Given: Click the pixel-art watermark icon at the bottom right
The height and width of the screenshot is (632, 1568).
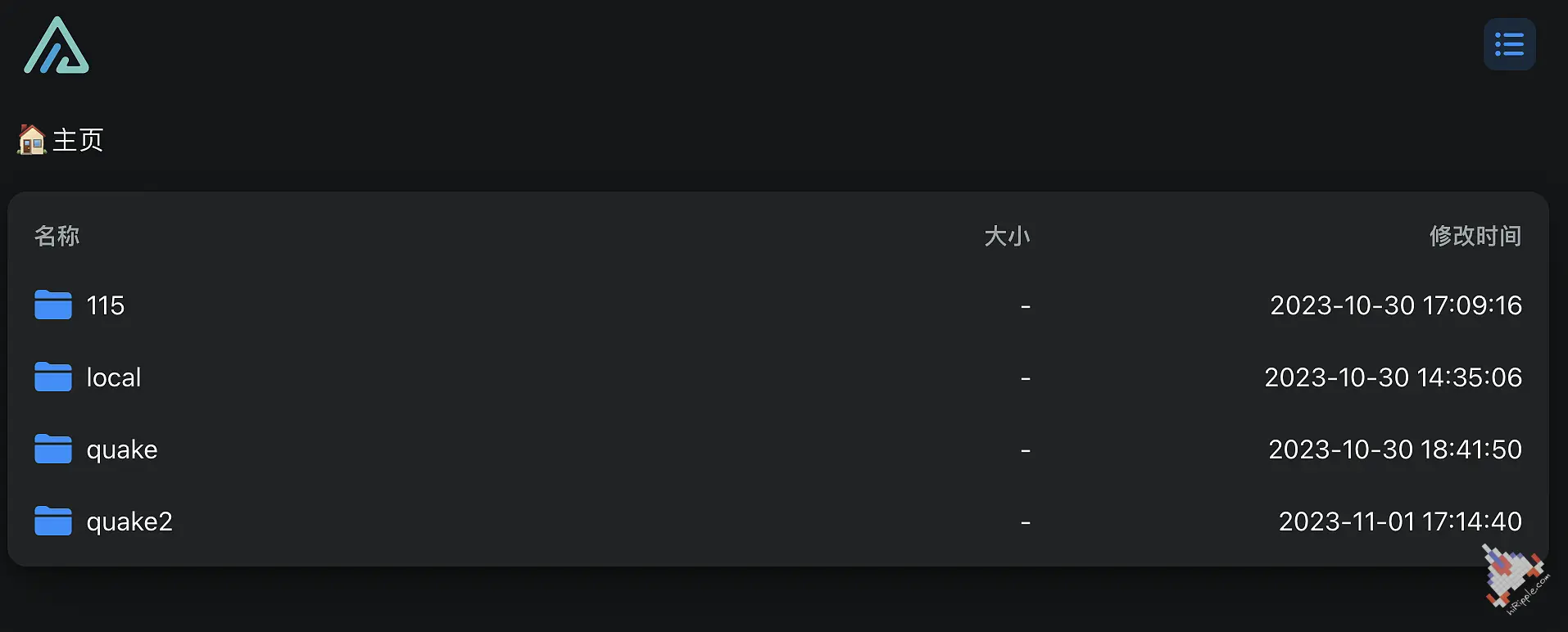Looking at the screenshot, I should [1516, 580].
